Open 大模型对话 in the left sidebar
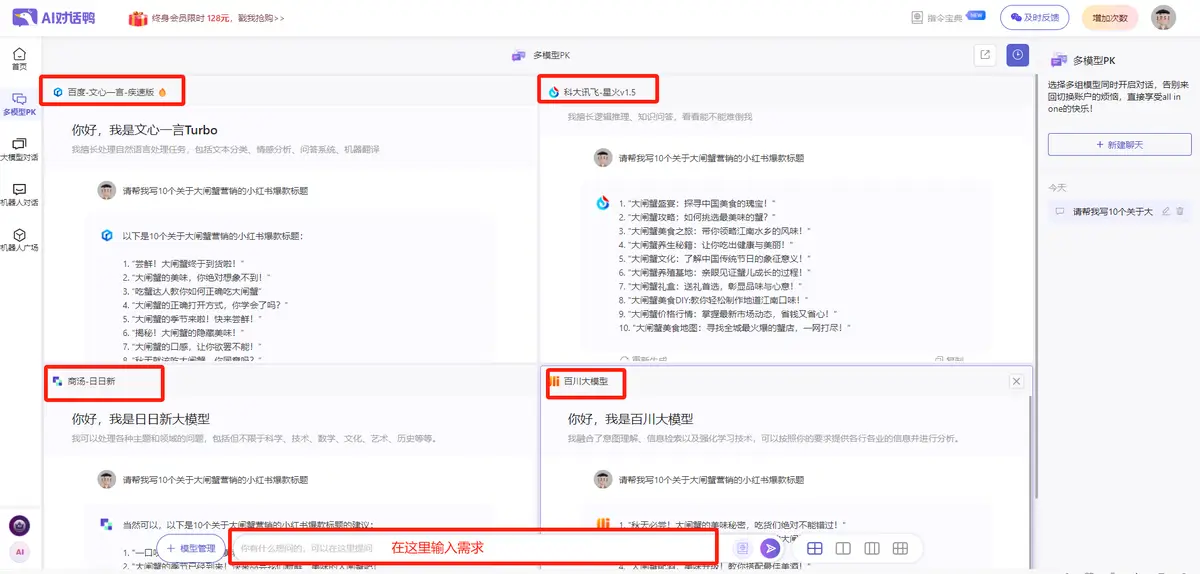Viewport: 1200px width, 574px height. [x=19, y=150]
